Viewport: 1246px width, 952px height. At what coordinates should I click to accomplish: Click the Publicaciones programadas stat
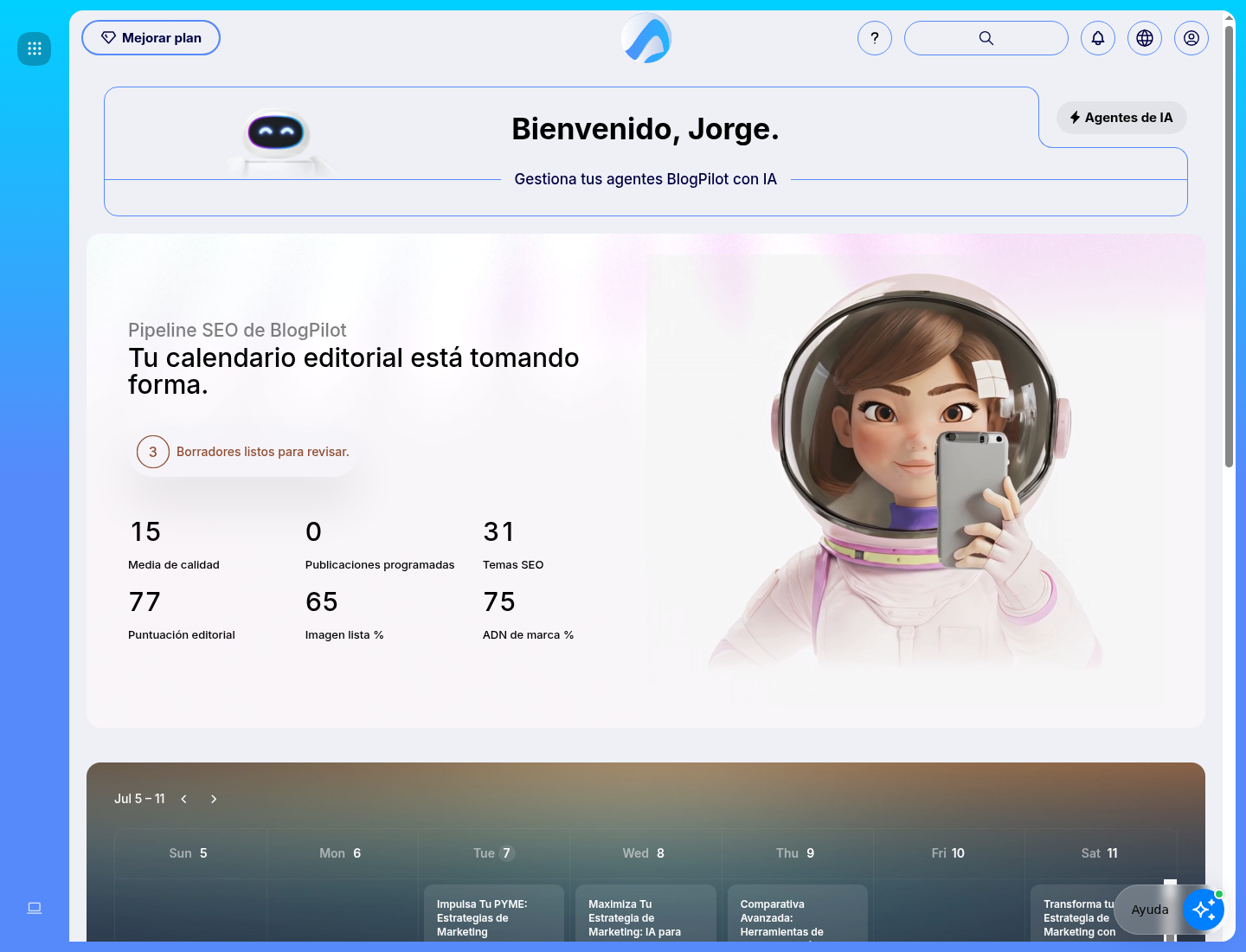click(x=380, y=545)
